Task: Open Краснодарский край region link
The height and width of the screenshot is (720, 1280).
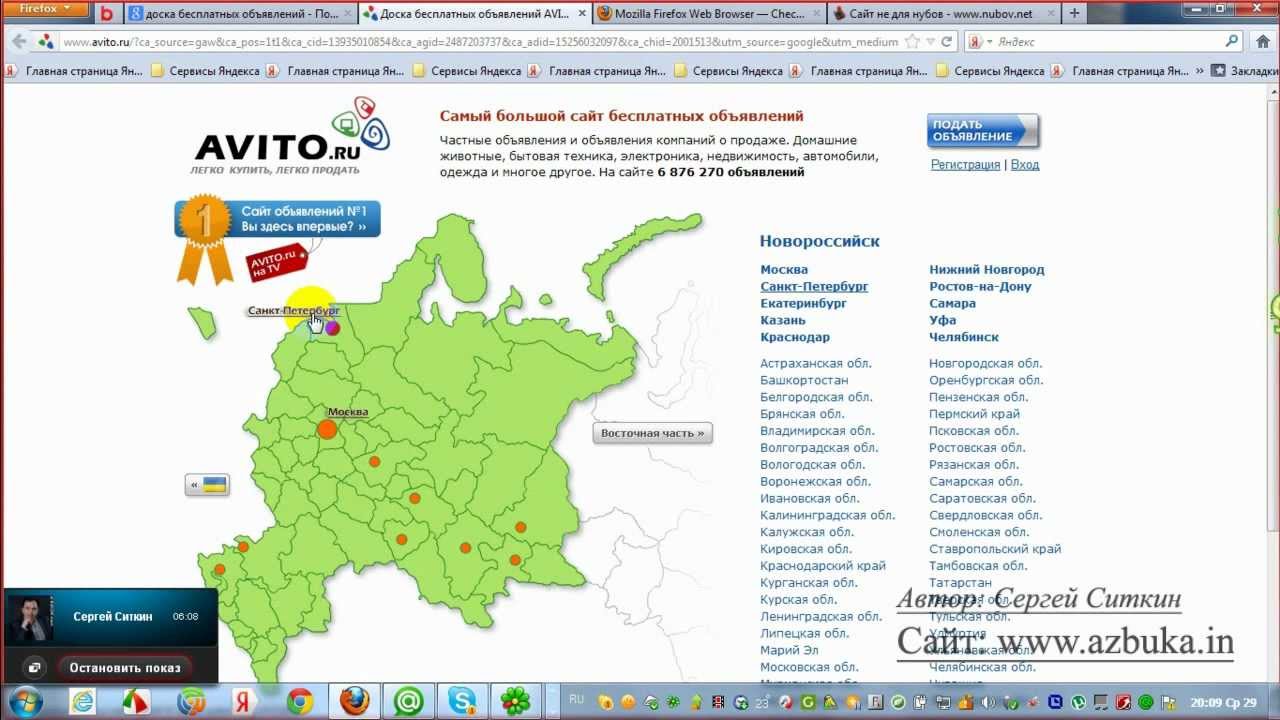Action: click(x=823, y=566)
